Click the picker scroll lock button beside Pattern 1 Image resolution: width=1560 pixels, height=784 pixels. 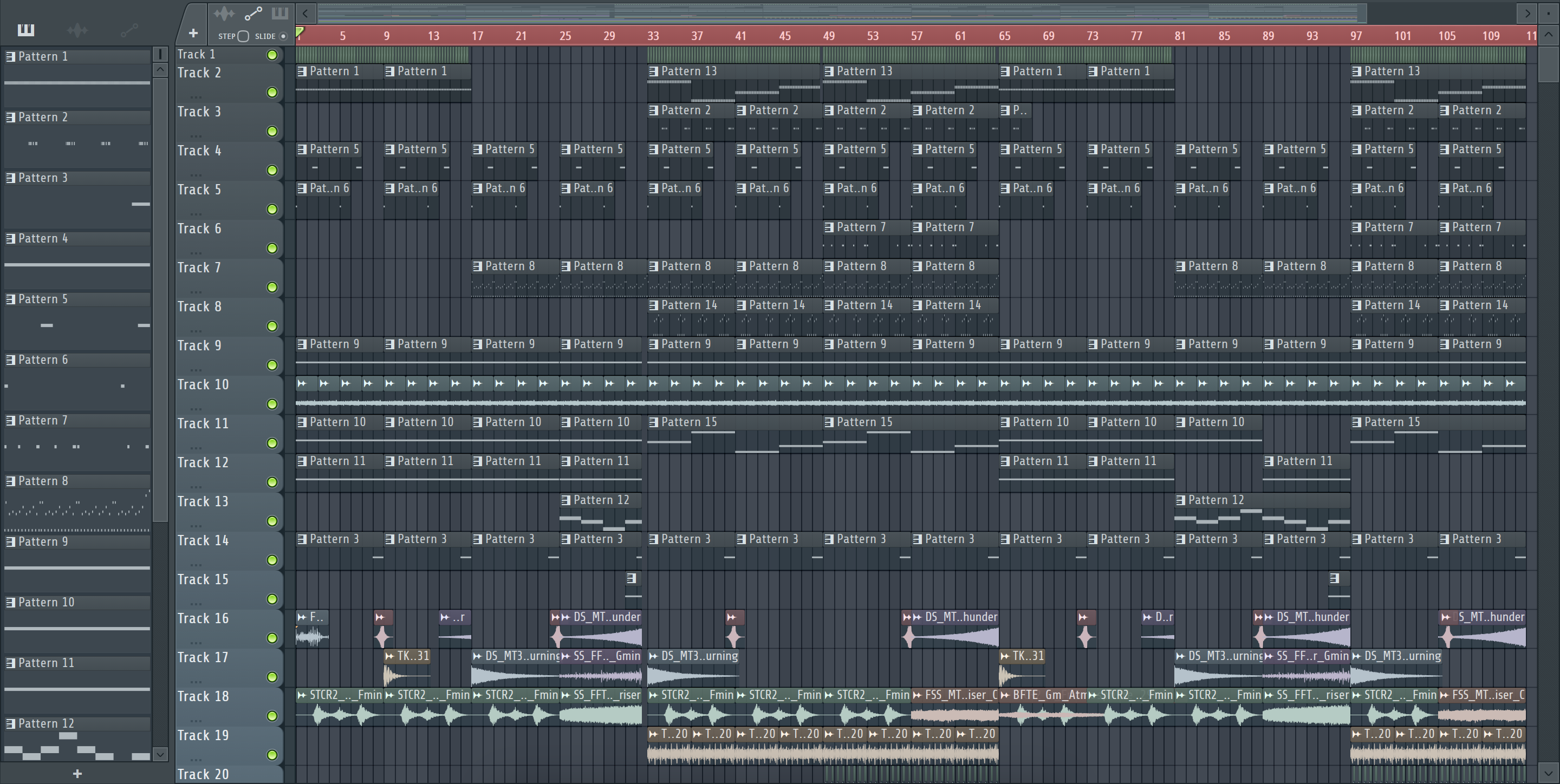(160, 55)
